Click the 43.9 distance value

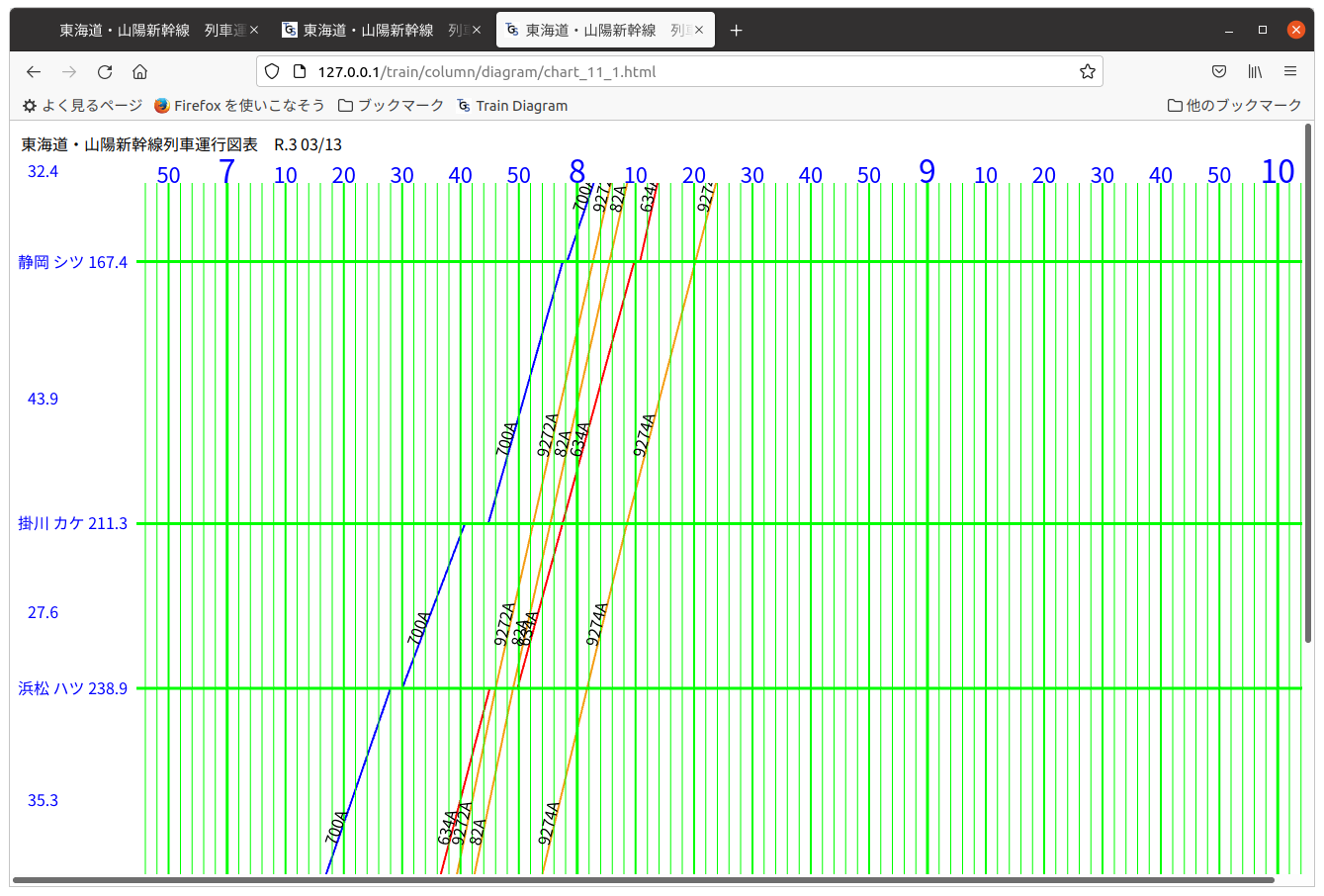43,399
